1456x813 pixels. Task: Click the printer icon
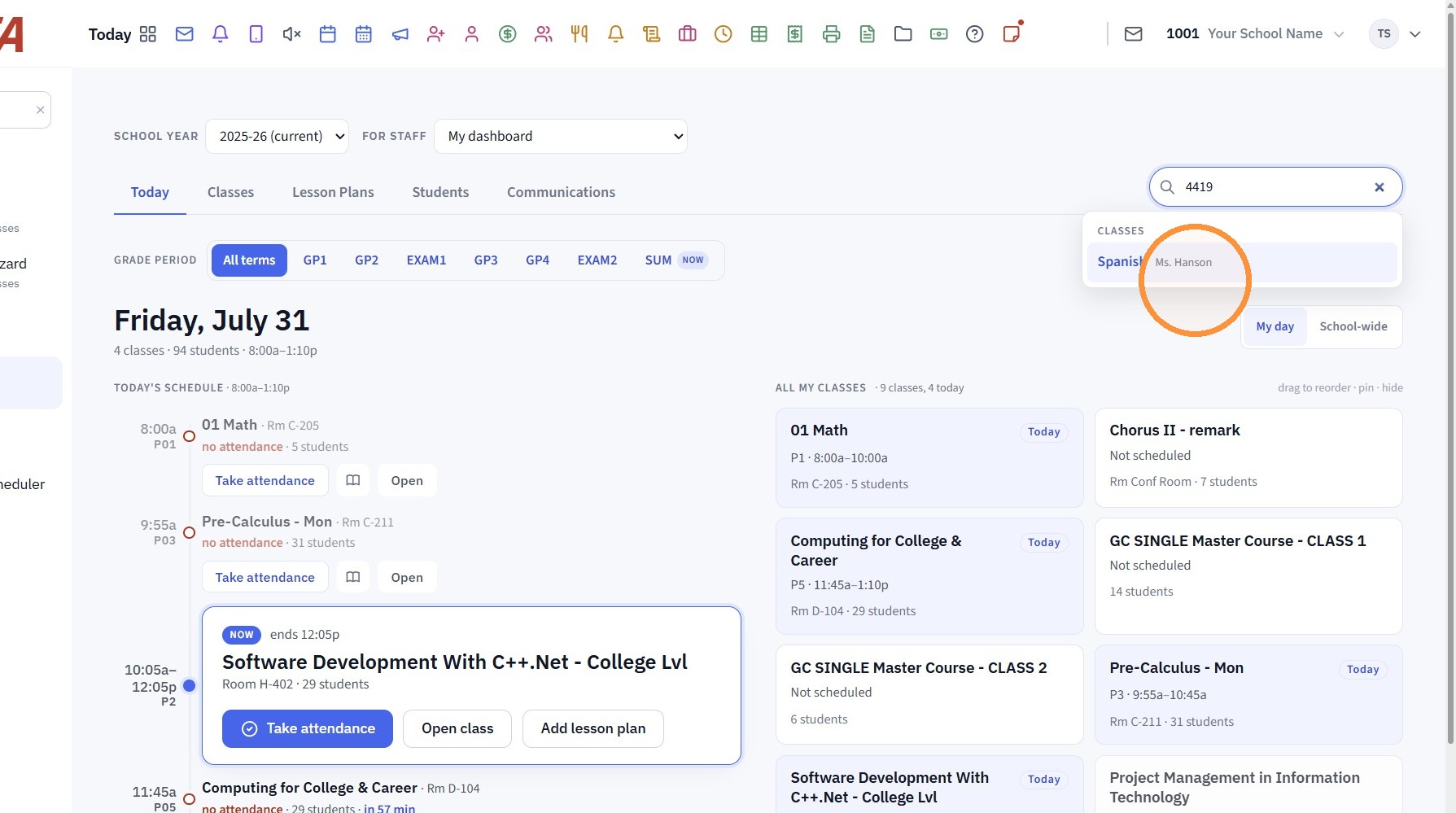pos(831,34)
